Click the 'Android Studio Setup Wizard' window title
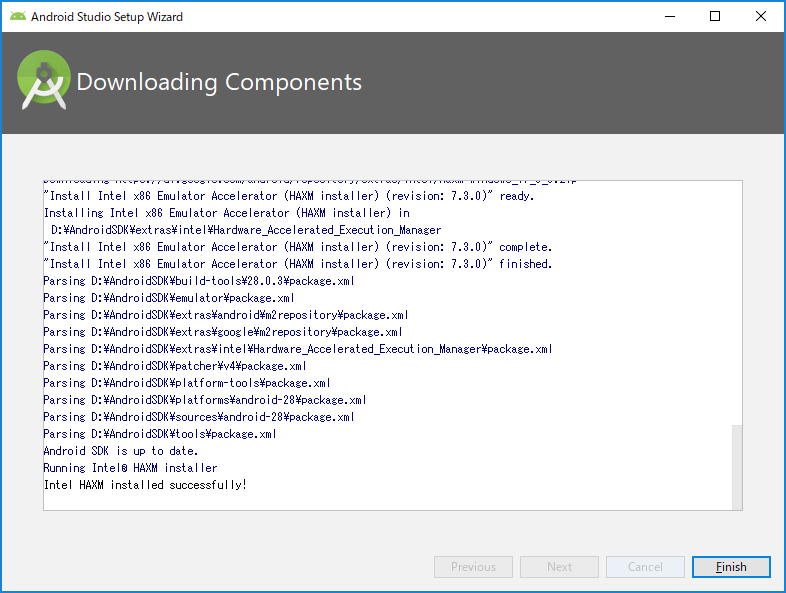 pos(107,17)
